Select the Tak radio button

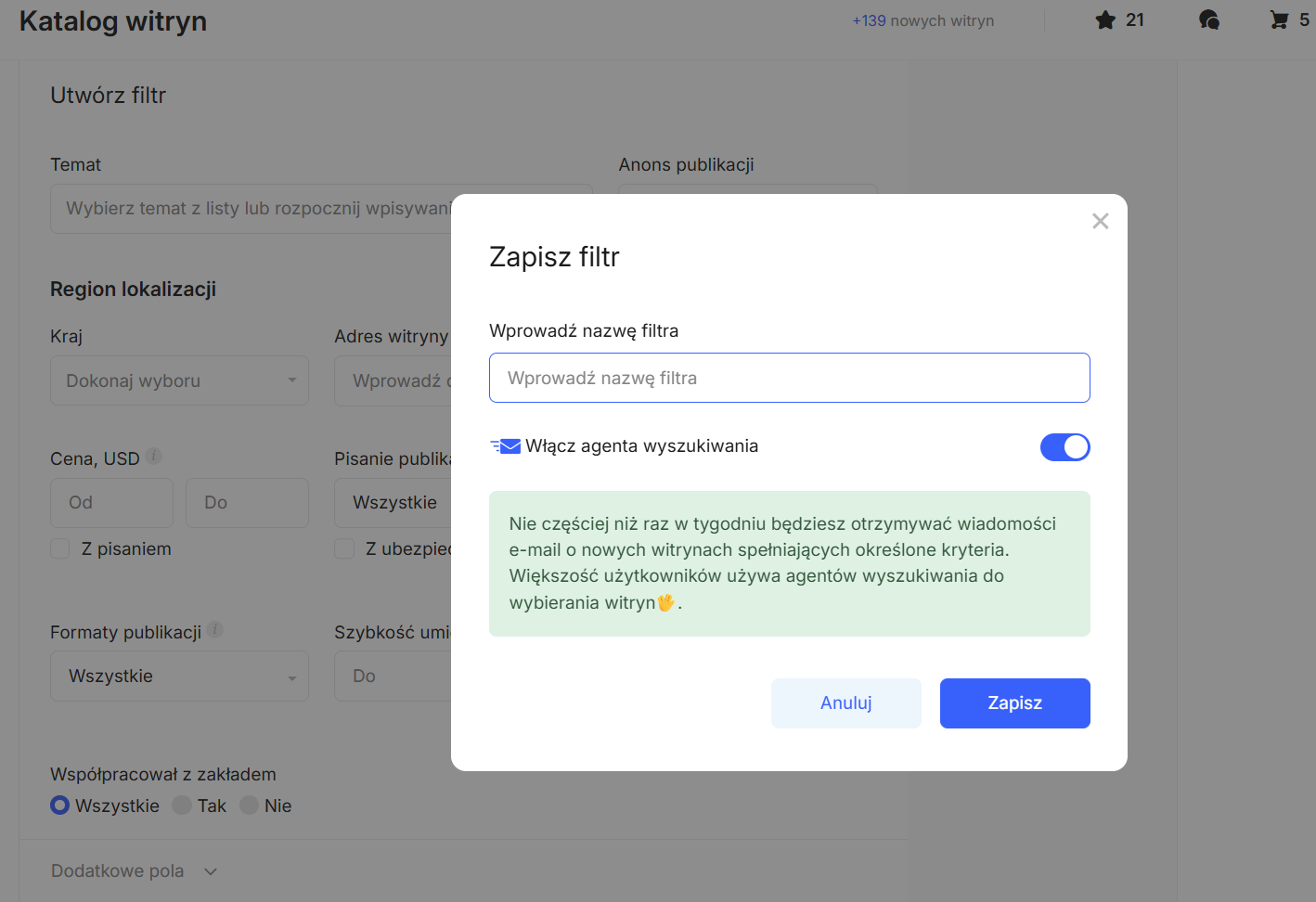pos(183,805)
